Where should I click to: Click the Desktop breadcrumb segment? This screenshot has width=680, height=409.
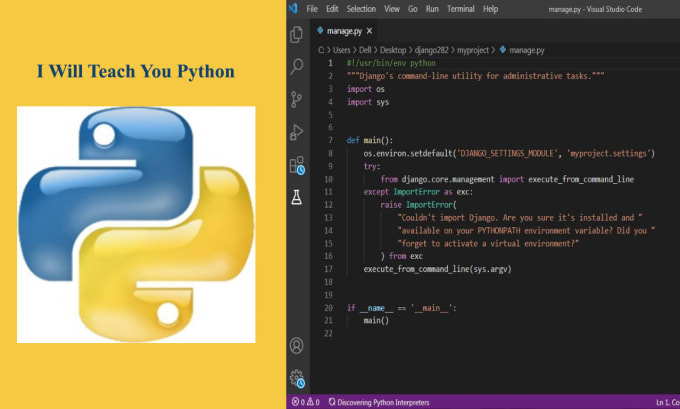click(x=393, y=50)
